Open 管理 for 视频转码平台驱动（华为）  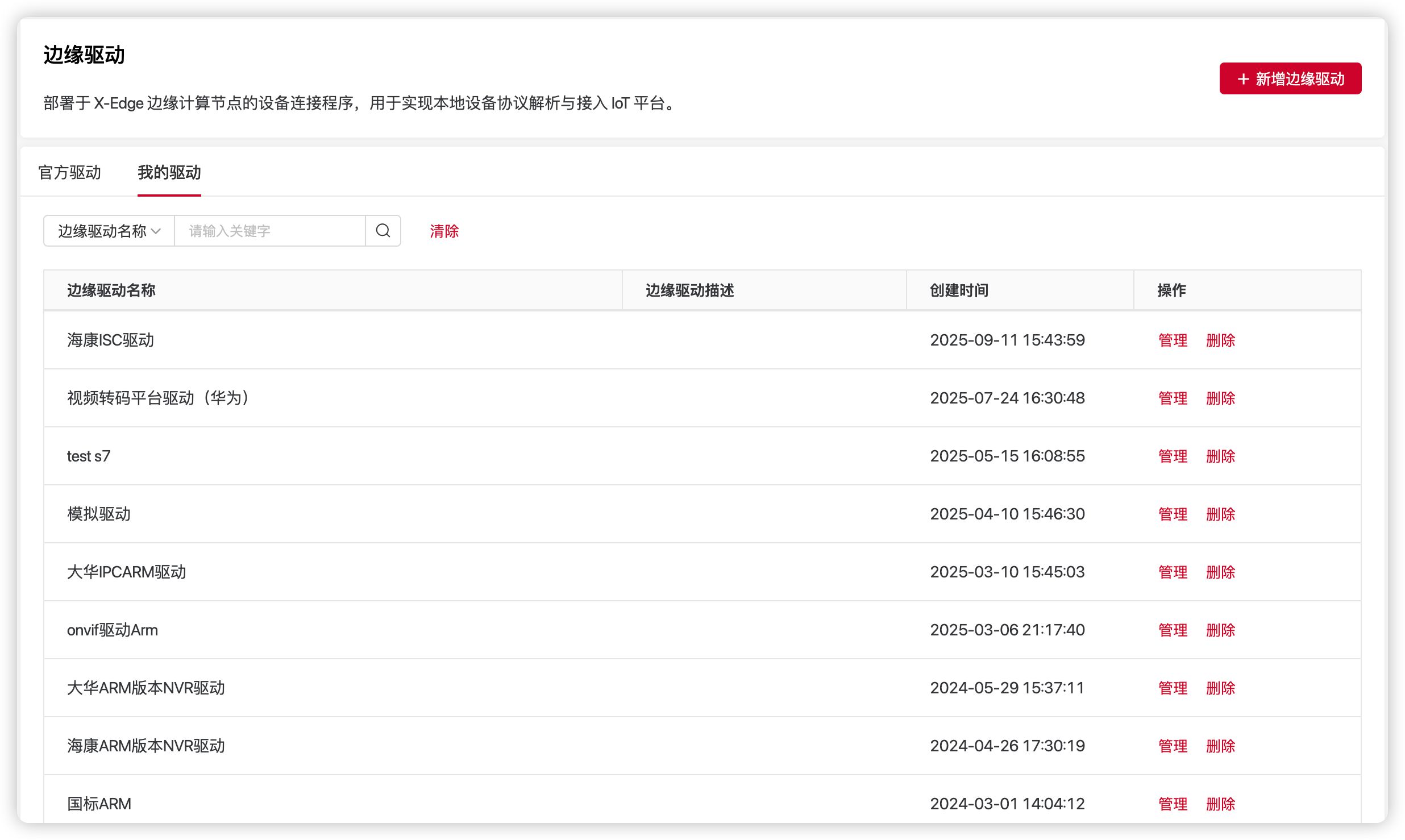pos(1173,398)
